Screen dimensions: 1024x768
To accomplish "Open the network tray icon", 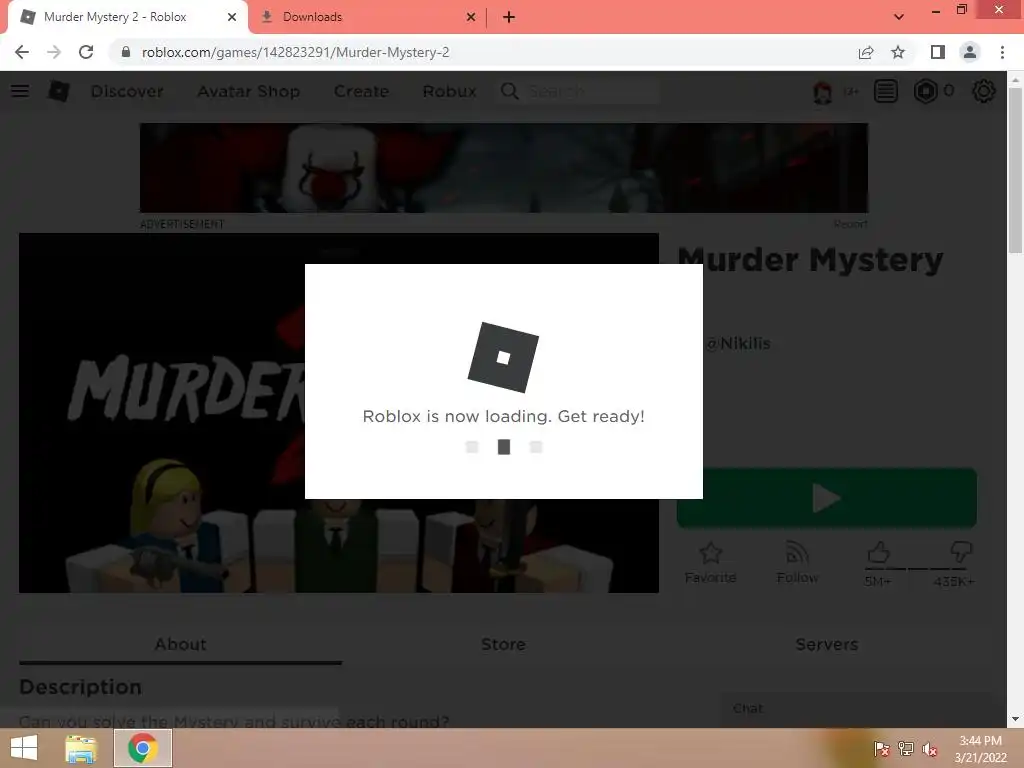I will [x=905, y=749].
